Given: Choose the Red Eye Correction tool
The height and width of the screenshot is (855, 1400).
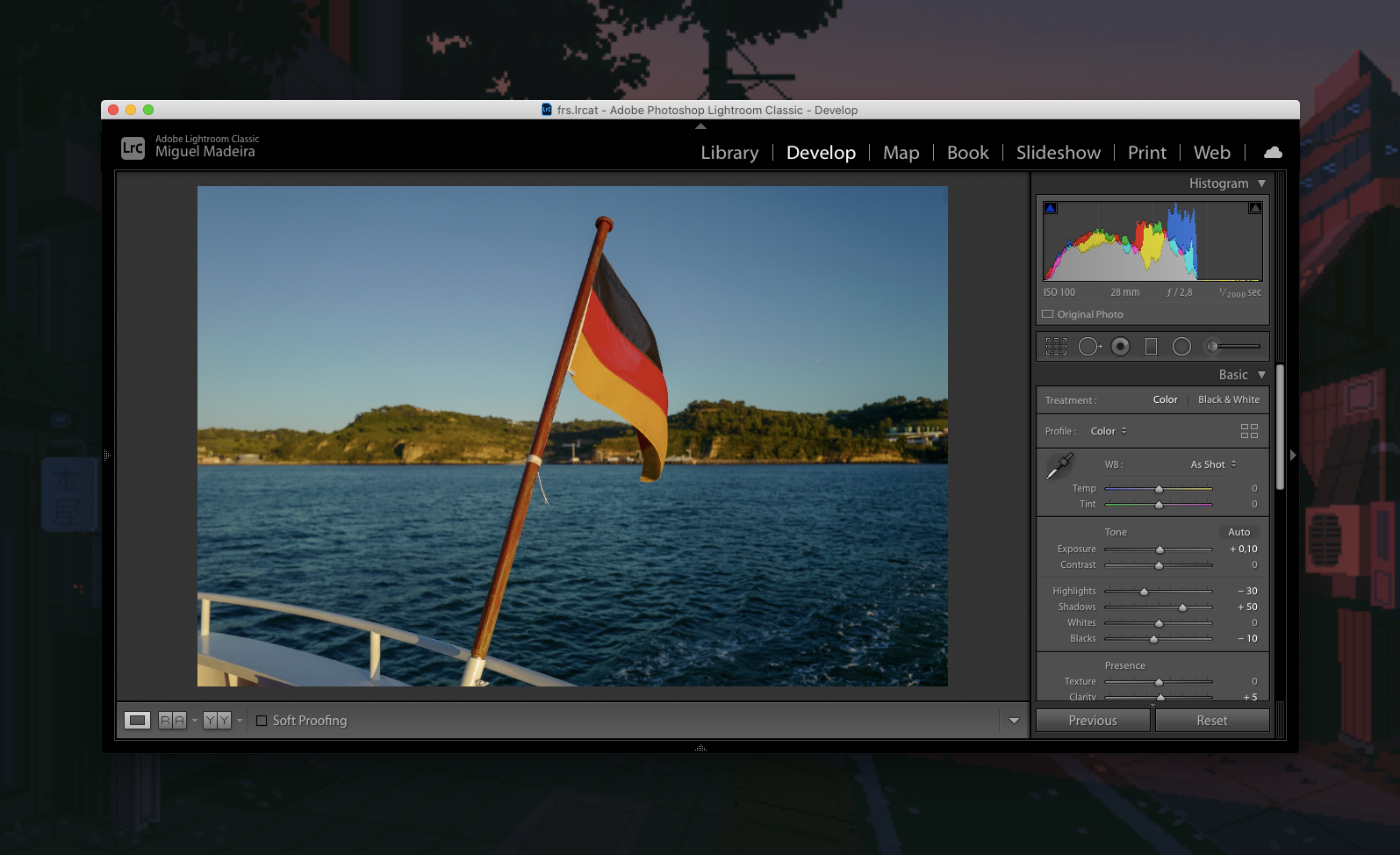Looking at the screenshot, I should [x=1120, y=347].
